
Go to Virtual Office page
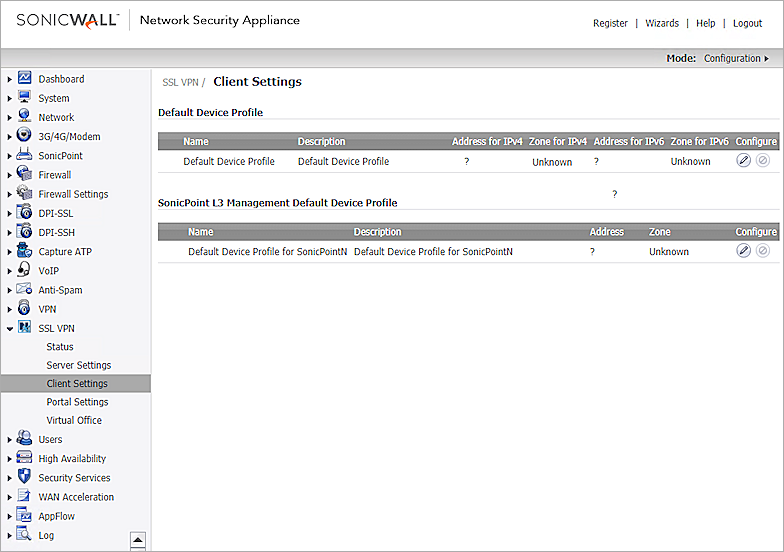coord(74,420)
